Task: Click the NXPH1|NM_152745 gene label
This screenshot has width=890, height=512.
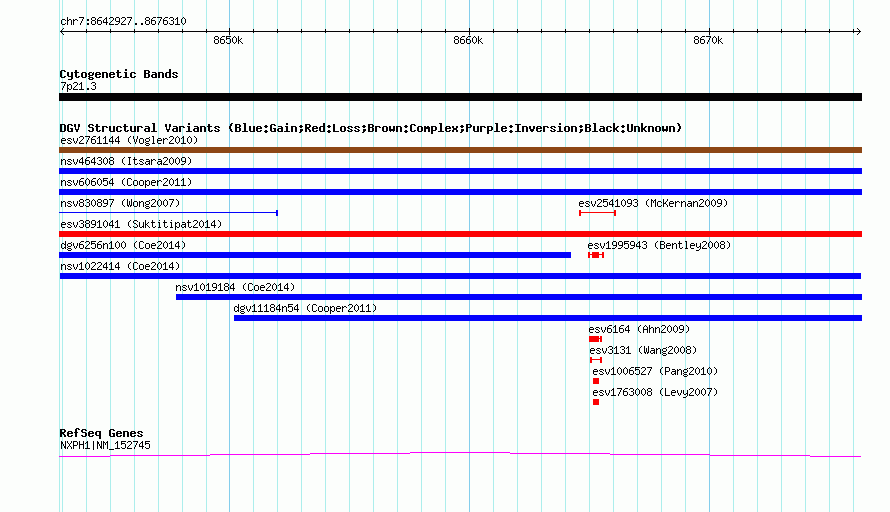Action: click(x=105, y=446)
